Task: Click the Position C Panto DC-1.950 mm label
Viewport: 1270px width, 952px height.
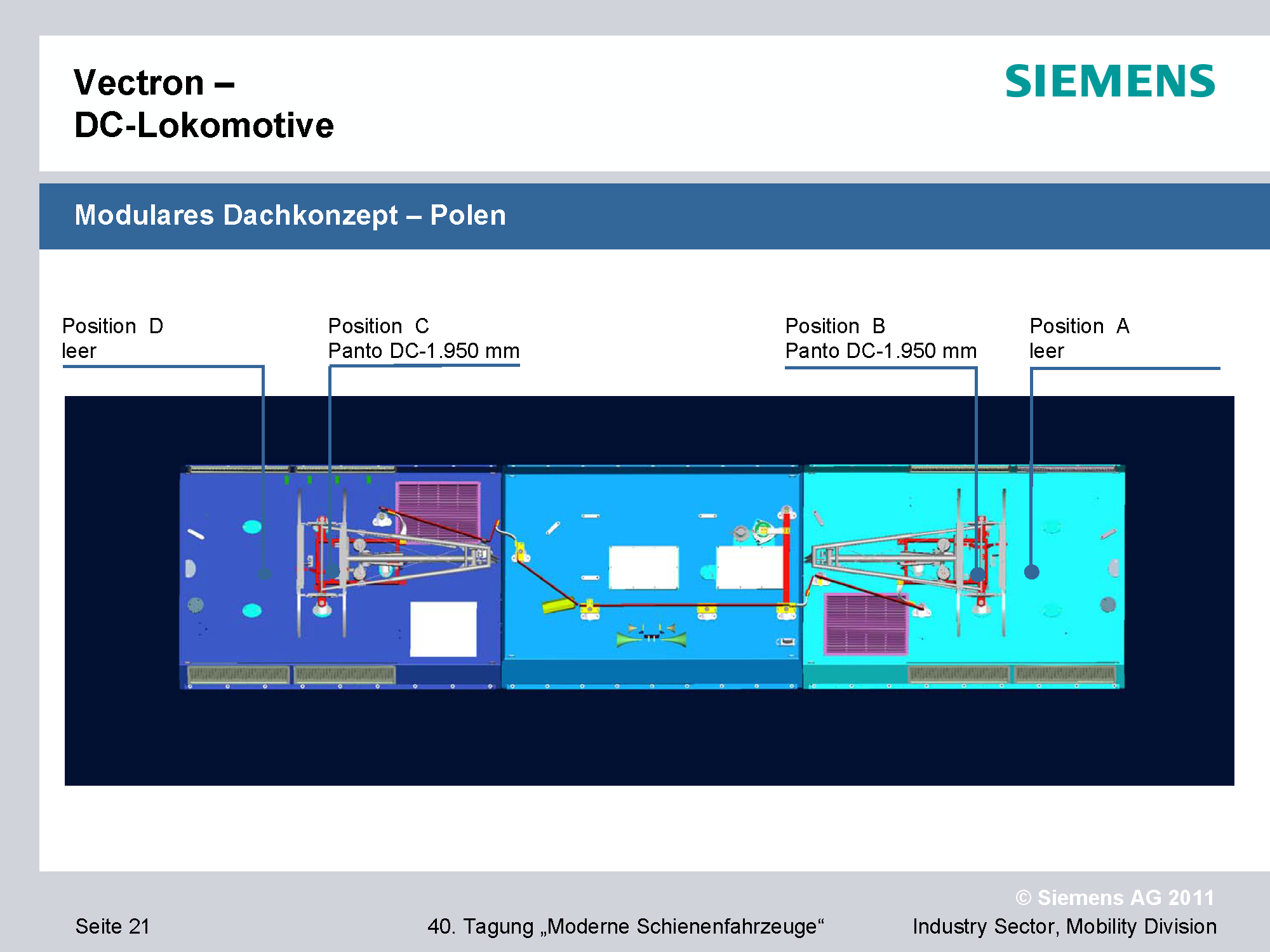Action: coord(424,338)
